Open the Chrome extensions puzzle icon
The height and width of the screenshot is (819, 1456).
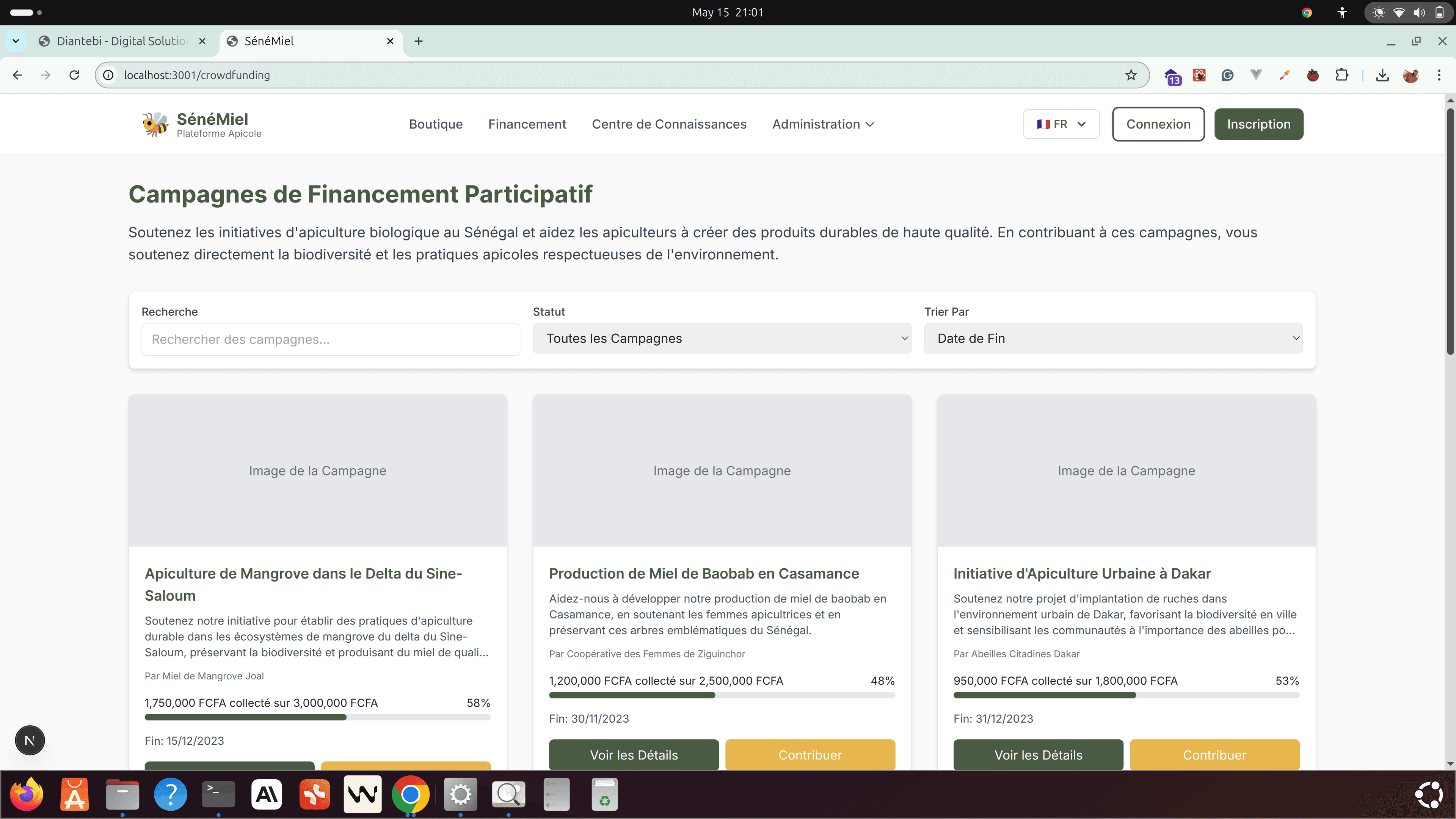tap(1341, 75)
